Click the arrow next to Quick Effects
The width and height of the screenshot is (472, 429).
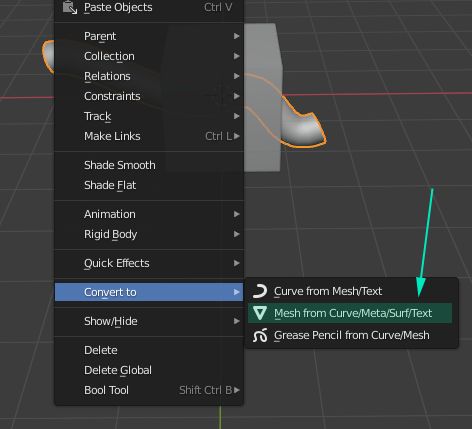coord(237,263)
